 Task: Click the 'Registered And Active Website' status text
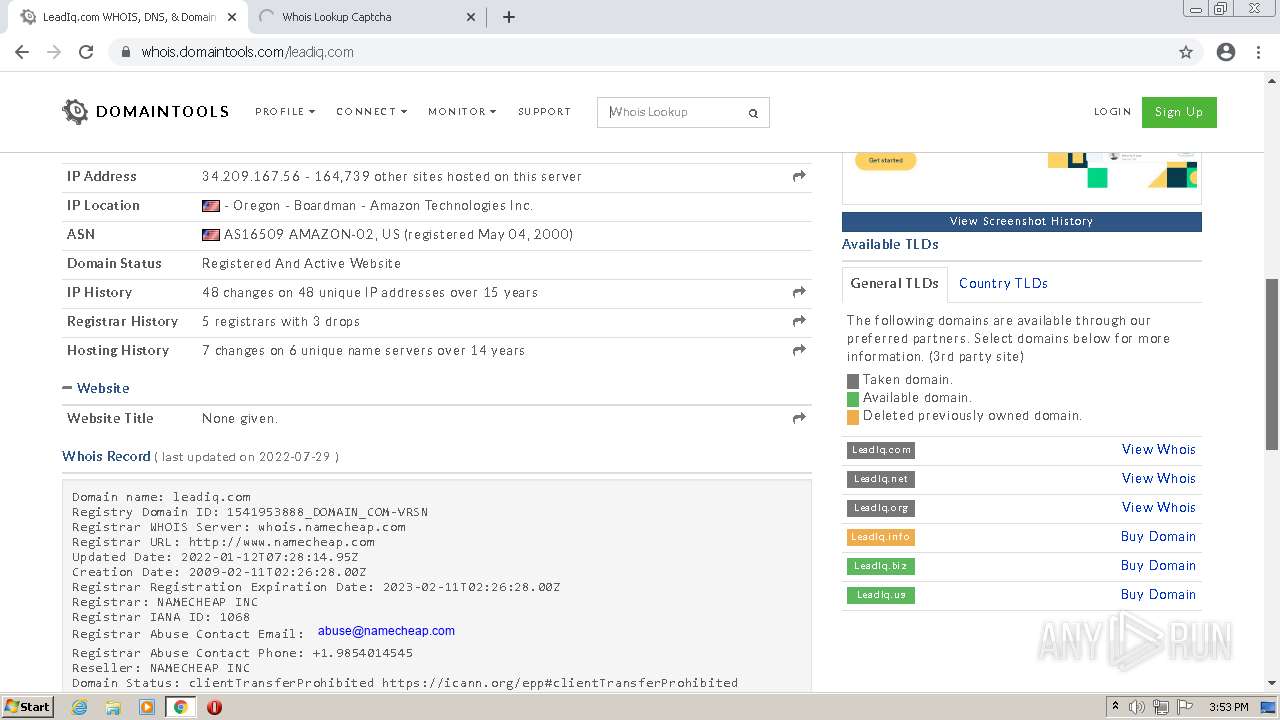[x=301, y=263]
